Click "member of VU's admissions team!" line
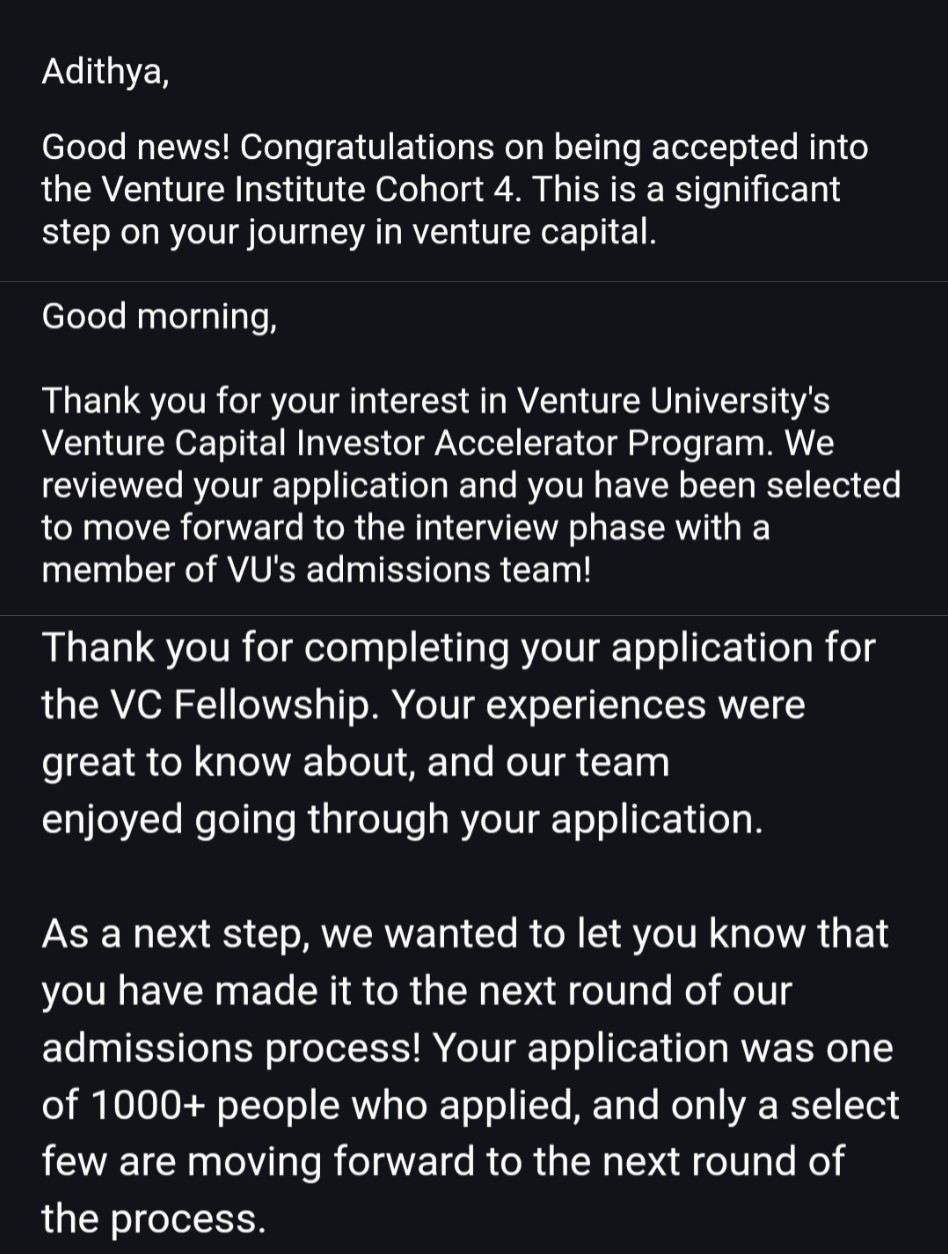Image resolution: width=948 pixels, height=1254 pixels. tap(316, 569)
